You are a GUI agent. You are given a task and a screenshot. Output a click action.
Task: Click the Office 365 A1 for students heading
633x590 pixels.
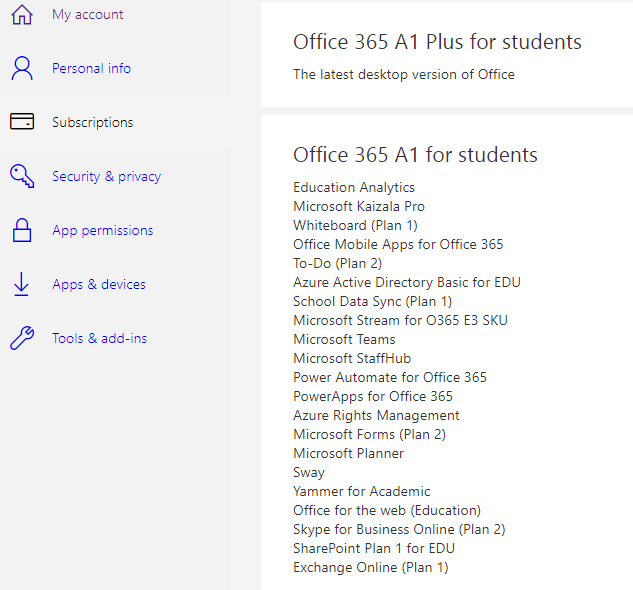(x=415, y=155)
